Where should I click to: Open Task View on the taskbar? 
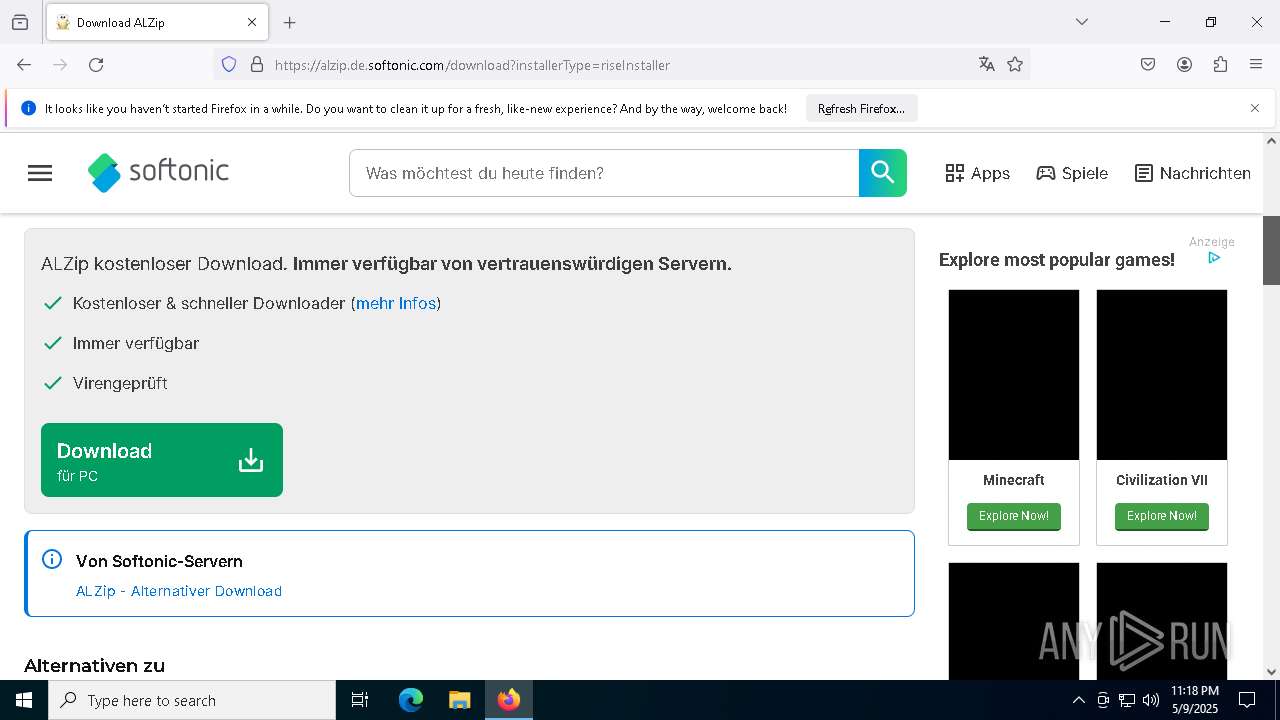(x=360, y=700)
